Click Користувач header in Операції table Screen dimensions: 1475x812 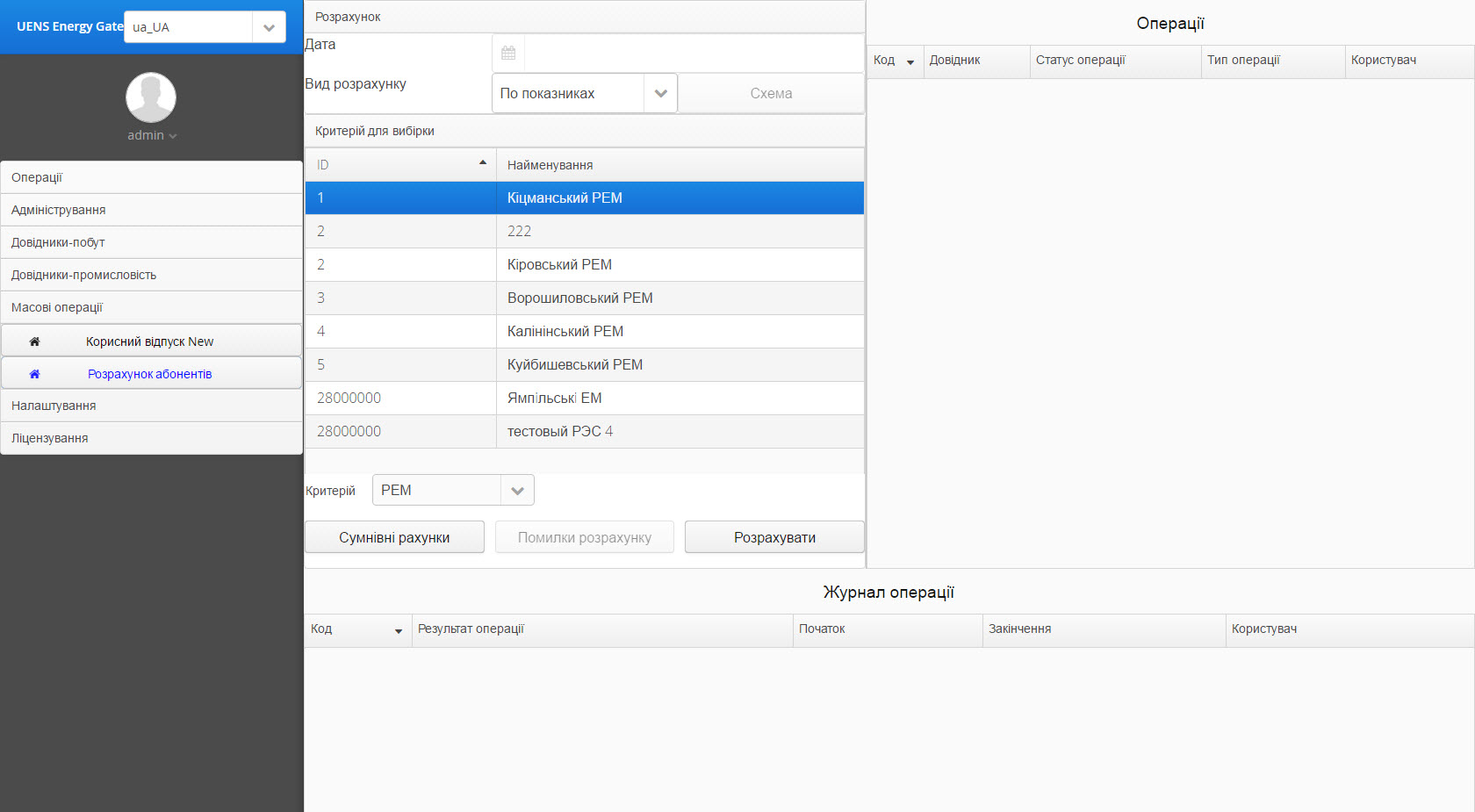(x=1410, y=61)
